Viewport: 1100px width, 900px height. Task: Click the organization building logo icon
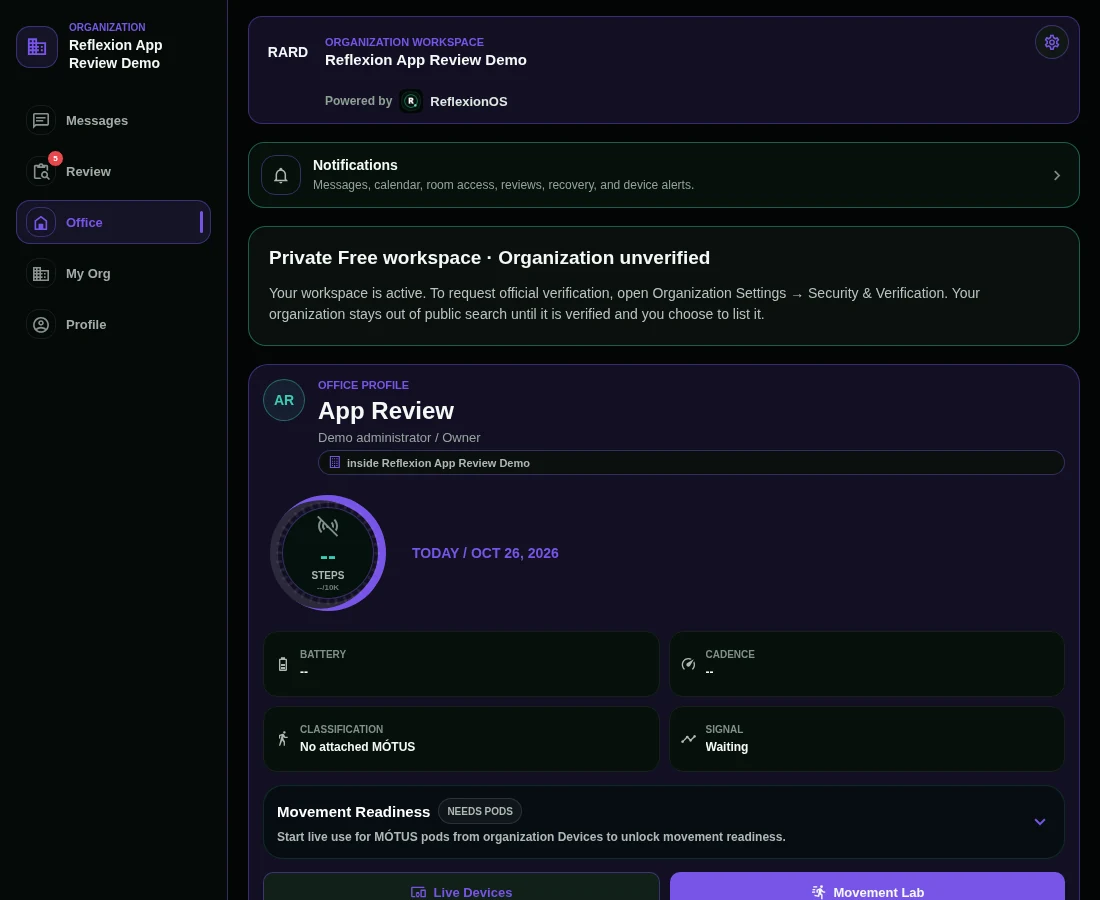pos(37,46)
